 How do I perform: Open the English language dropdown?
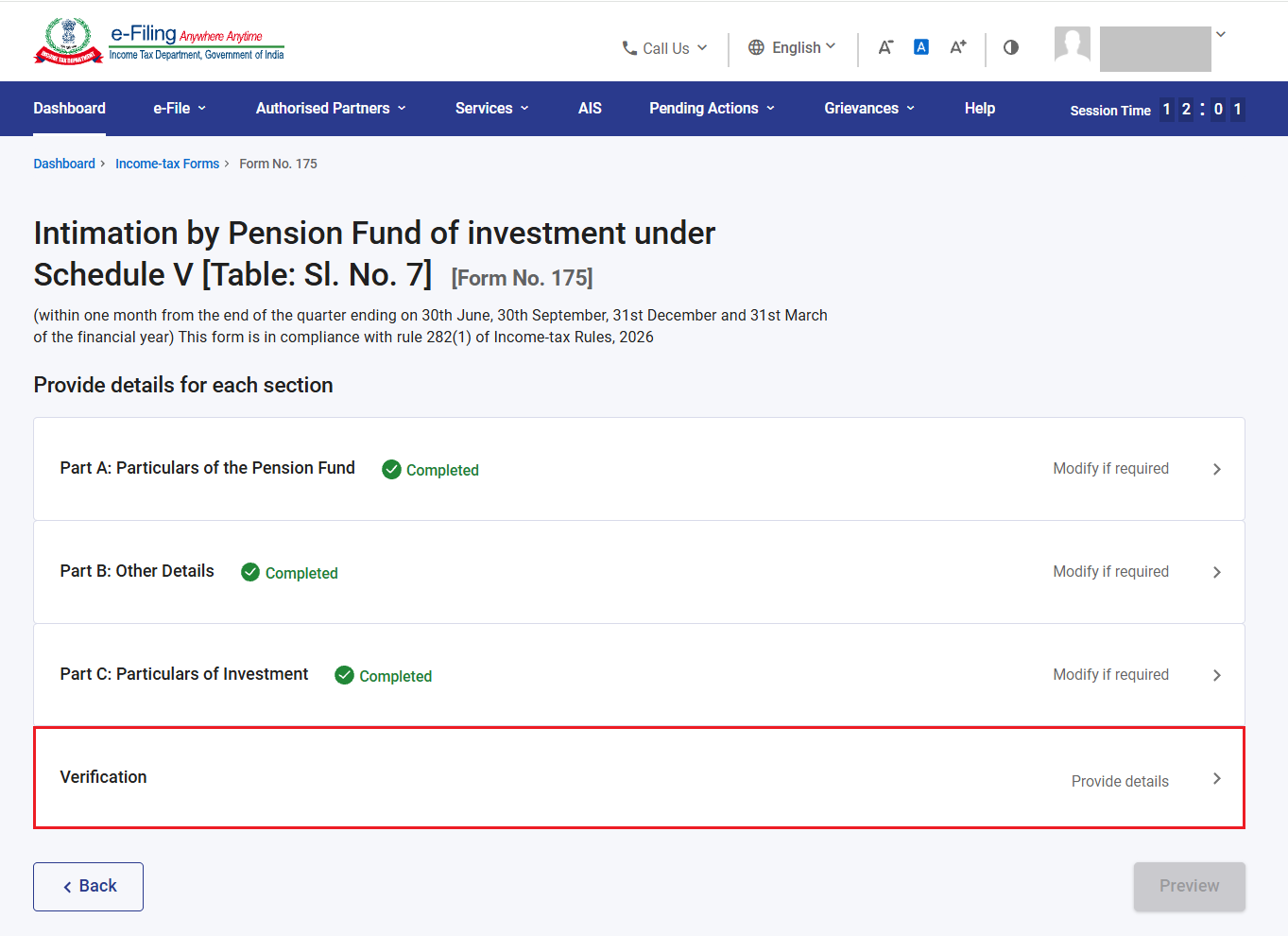click(792, 47)
